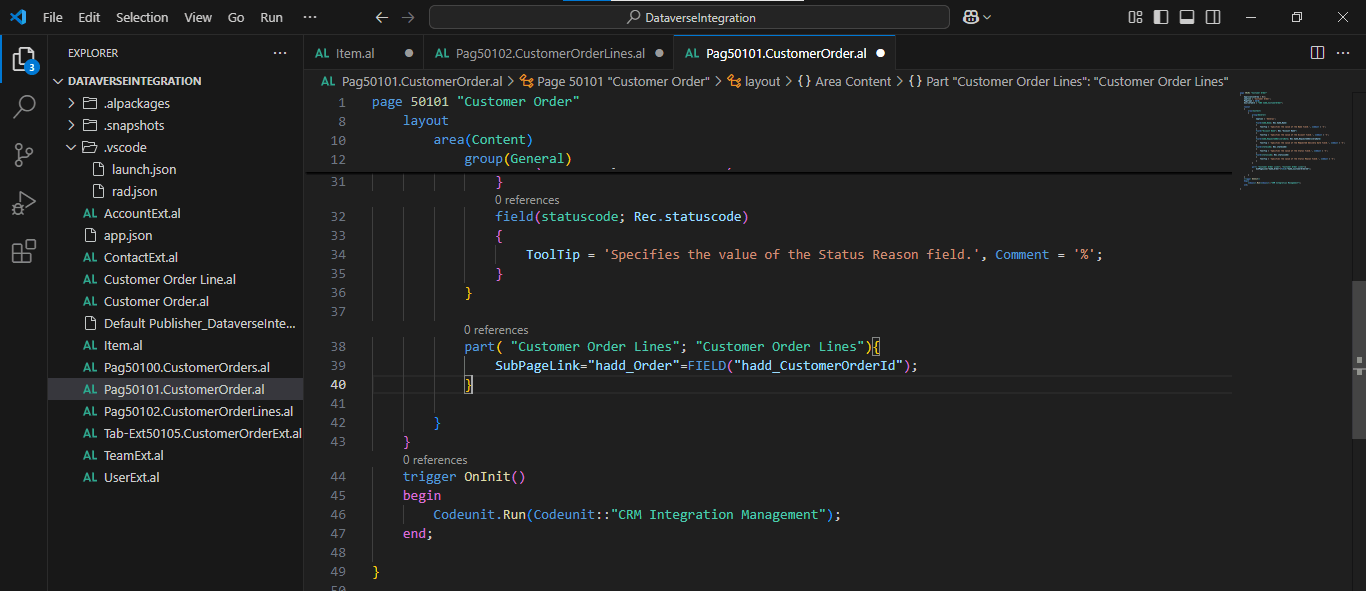Image resolution: width=1366 pixels, height=591 pixels.
Task: Open the Selection menu
Action: tap(142, 17)
